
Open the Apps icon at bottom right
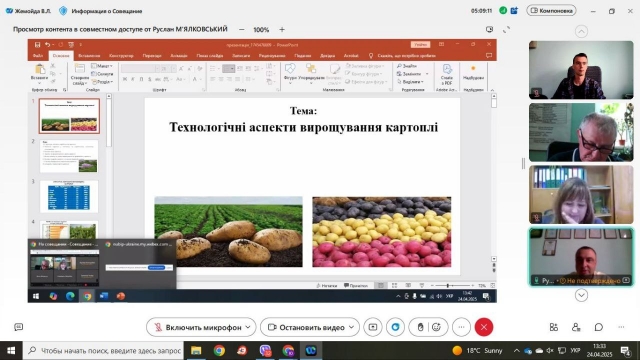coord(553,327)
